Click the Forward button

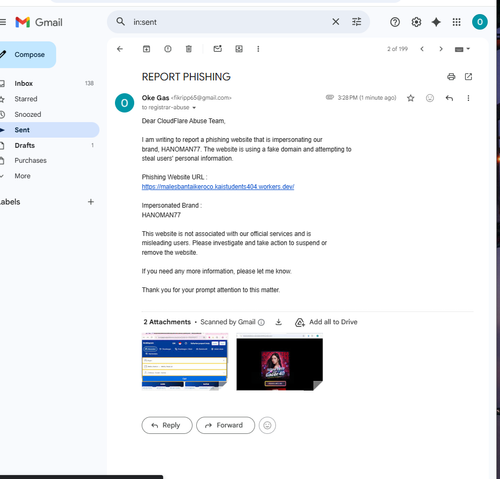[x=226, y=425]
